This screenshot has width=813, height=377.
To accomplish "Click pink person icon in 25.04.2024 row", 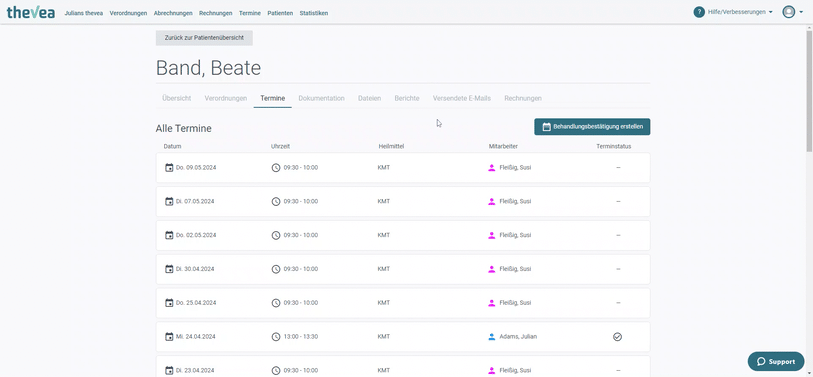I will click(x=492, y=303).
